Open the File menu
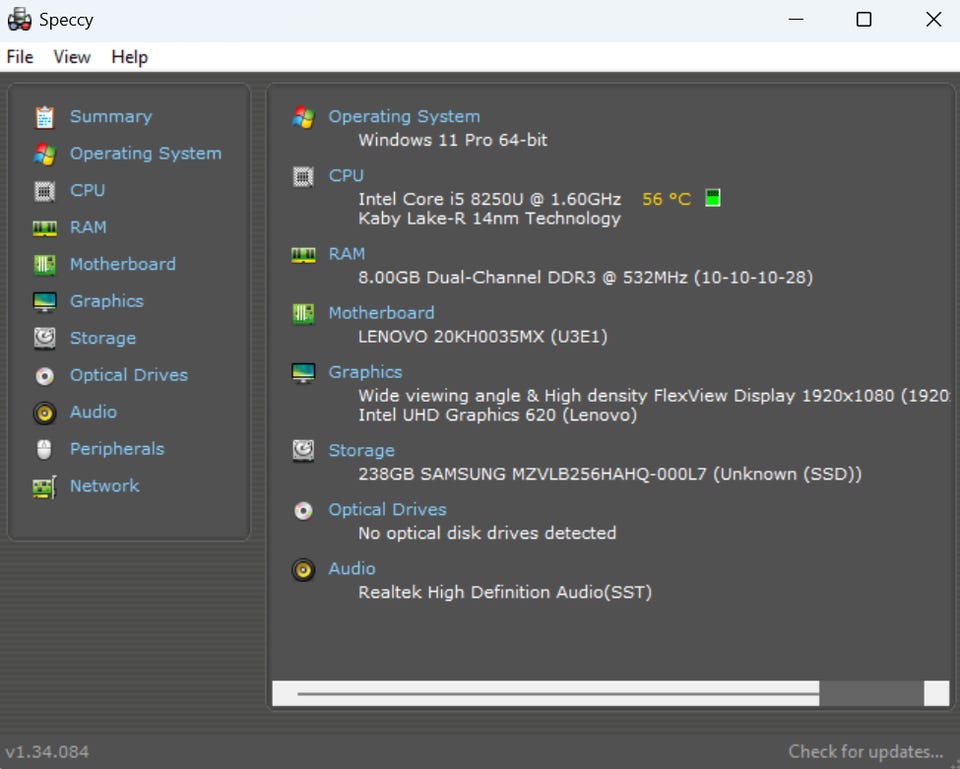 click(20, 57)
